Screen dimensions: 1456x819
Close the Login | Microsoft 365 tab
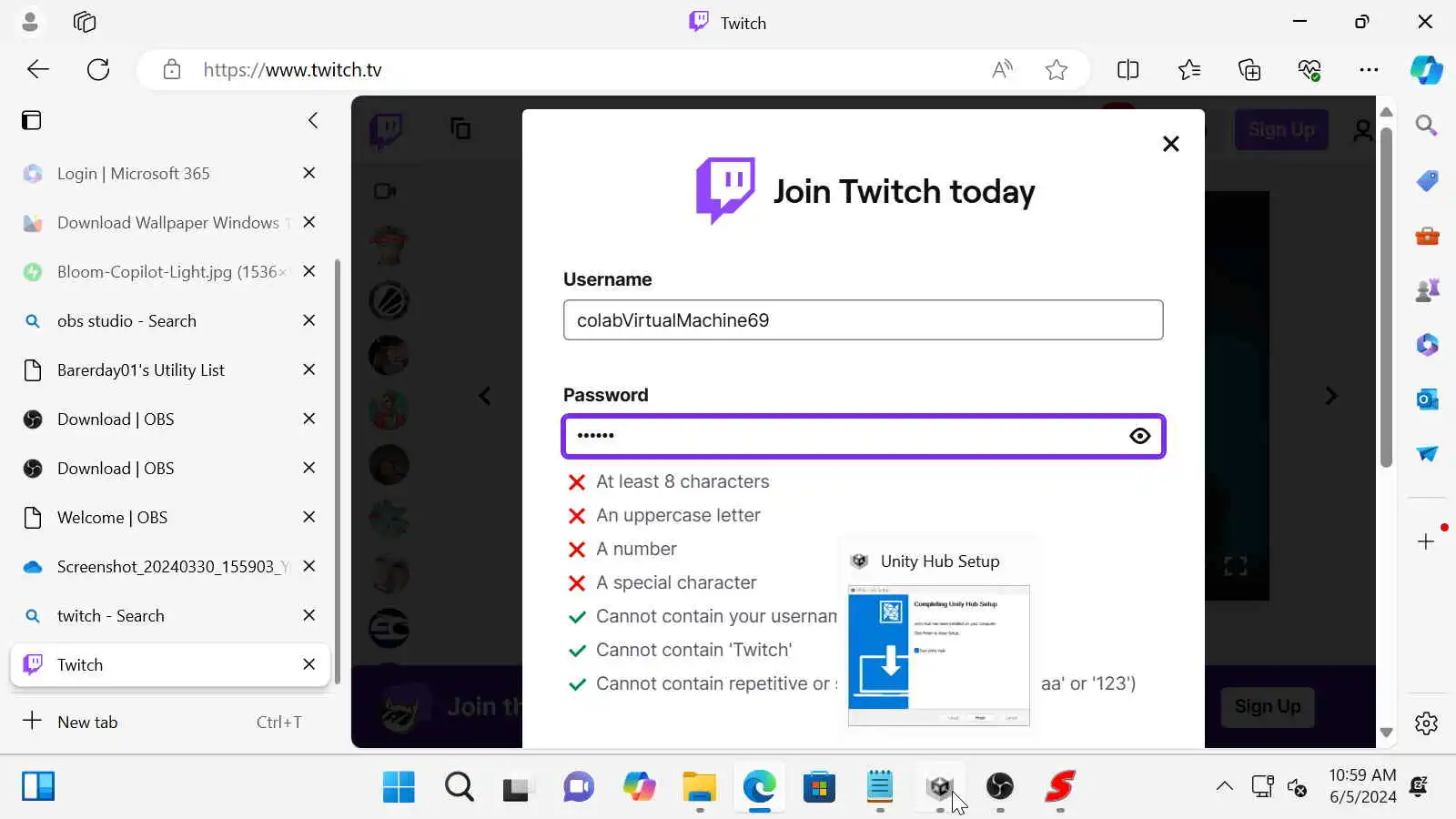pyautogui.click(x=309, y=173)
